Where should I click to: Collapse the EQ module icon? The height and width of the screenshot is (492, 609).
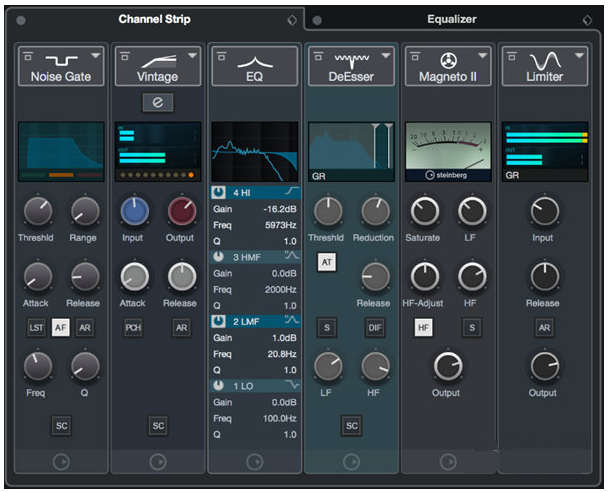(x=221, y=57)
